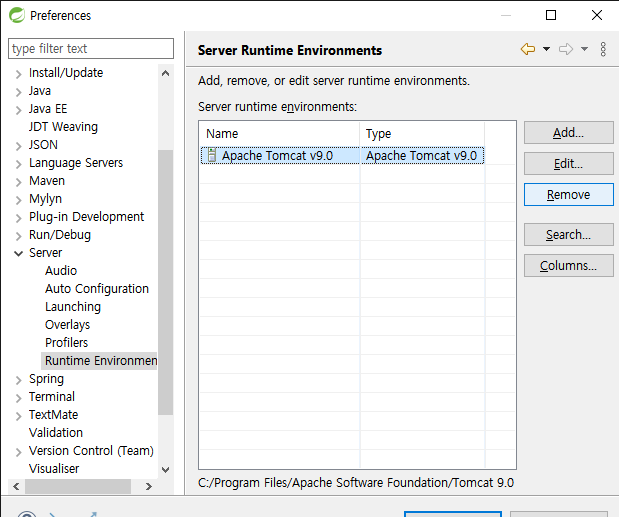Click the Remove button
Screen dimensions: 619x517
pos(568,194)
